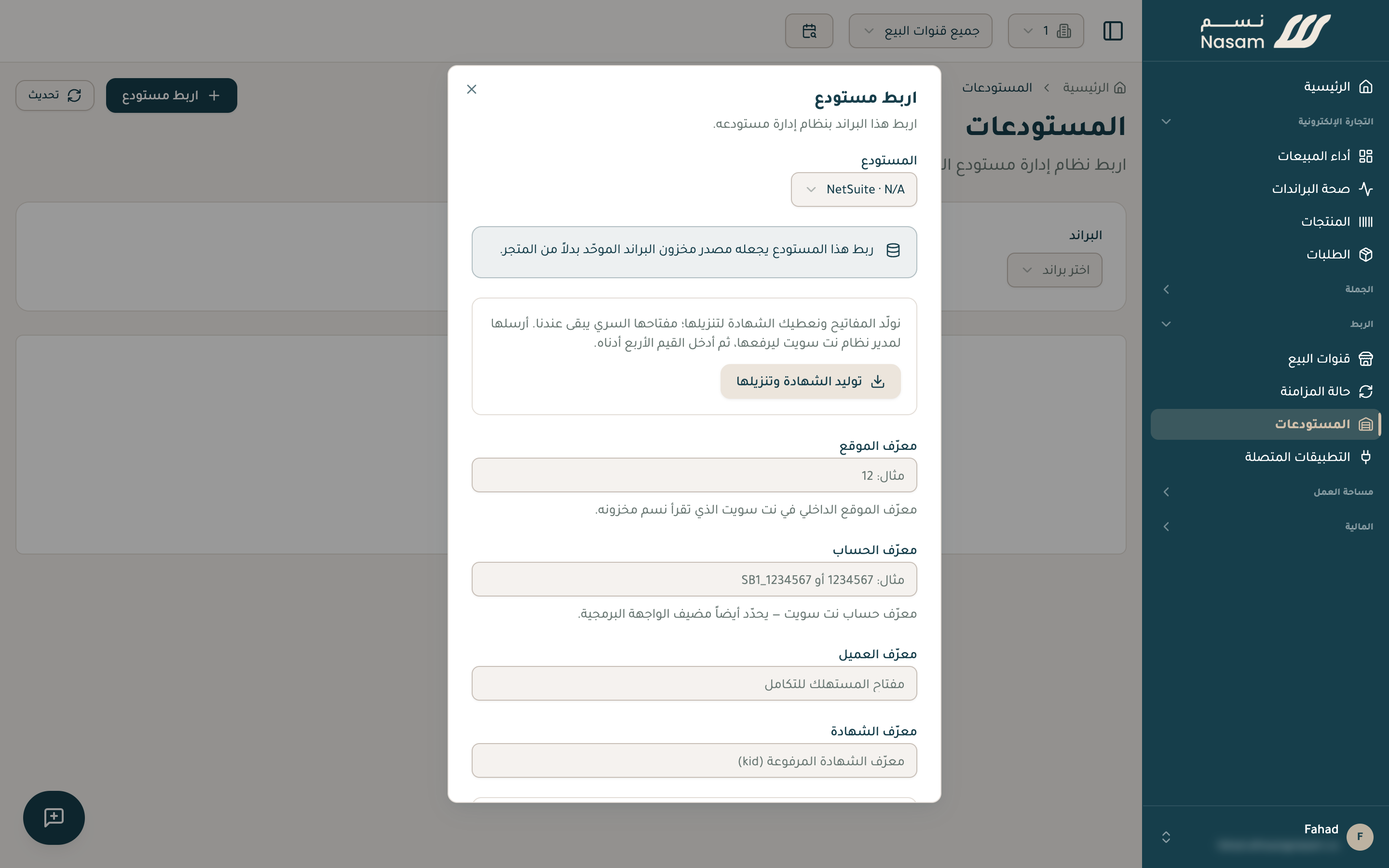Click the download icon in certificate button
The image size is (1389, 868).
[878, 381]
